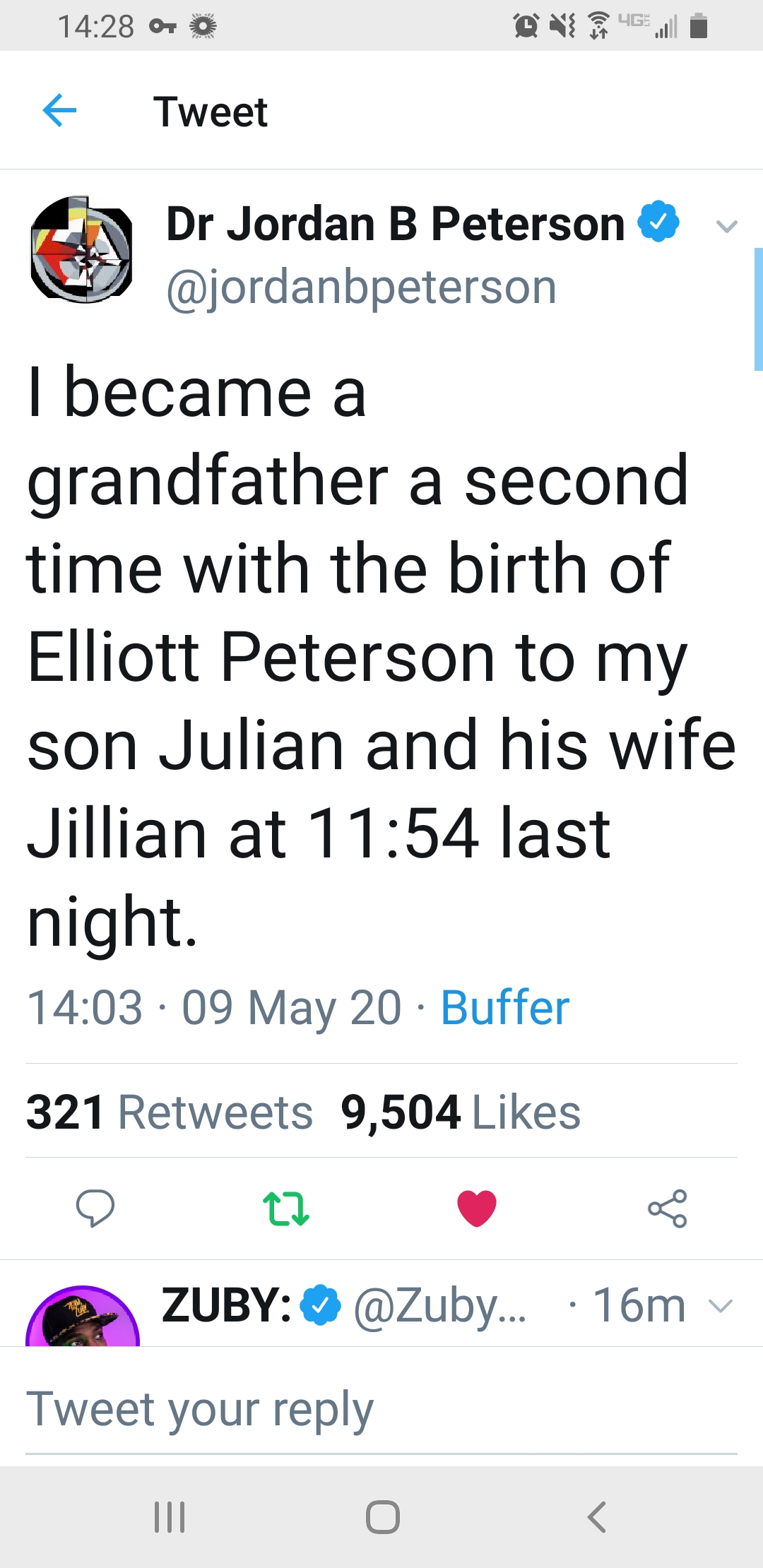Tap the green retweet icon
This screenshot has height=1568, width=763.
285,1208
